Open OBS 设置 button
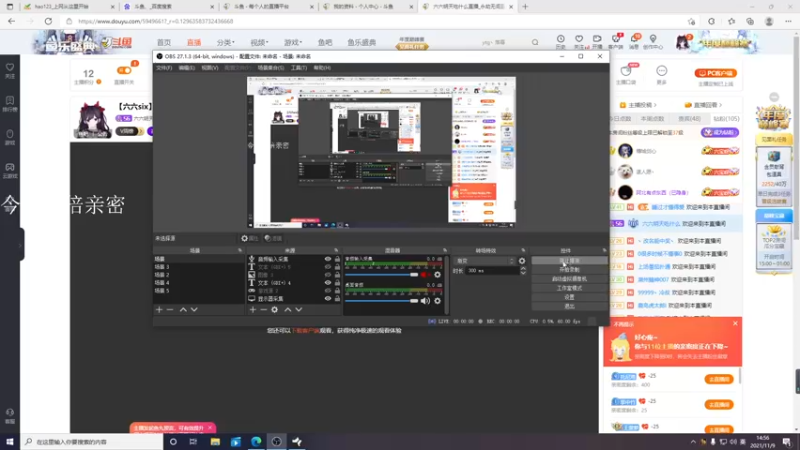This screenshot has height=450, width=800. coord(569,297)
